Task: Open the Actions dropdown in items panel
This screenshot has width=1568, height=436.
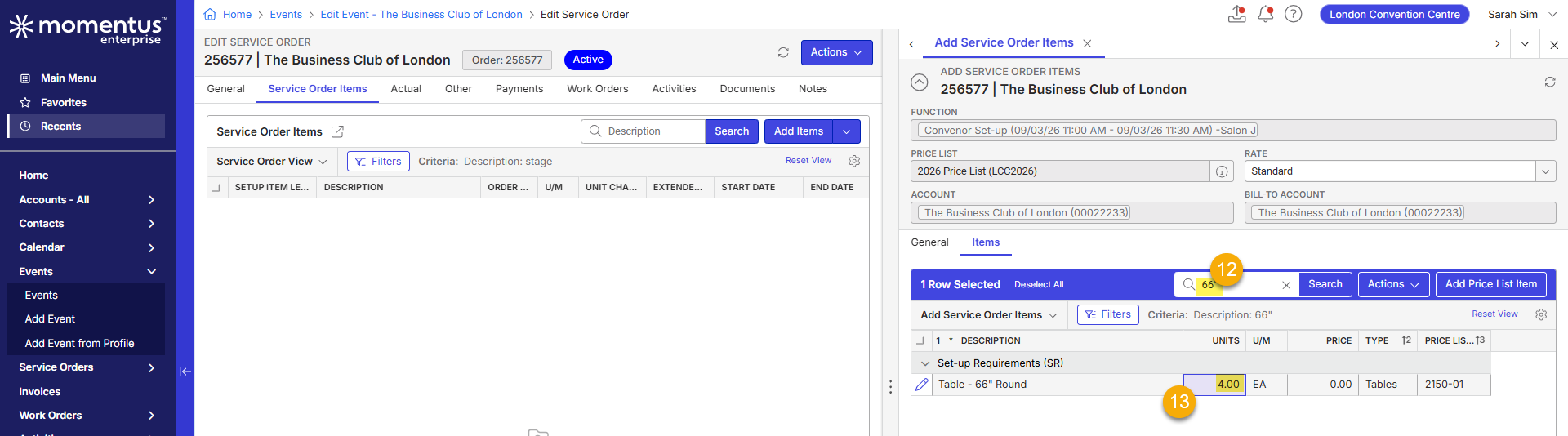Action: pyautogui.click(x=1394, y=284)
